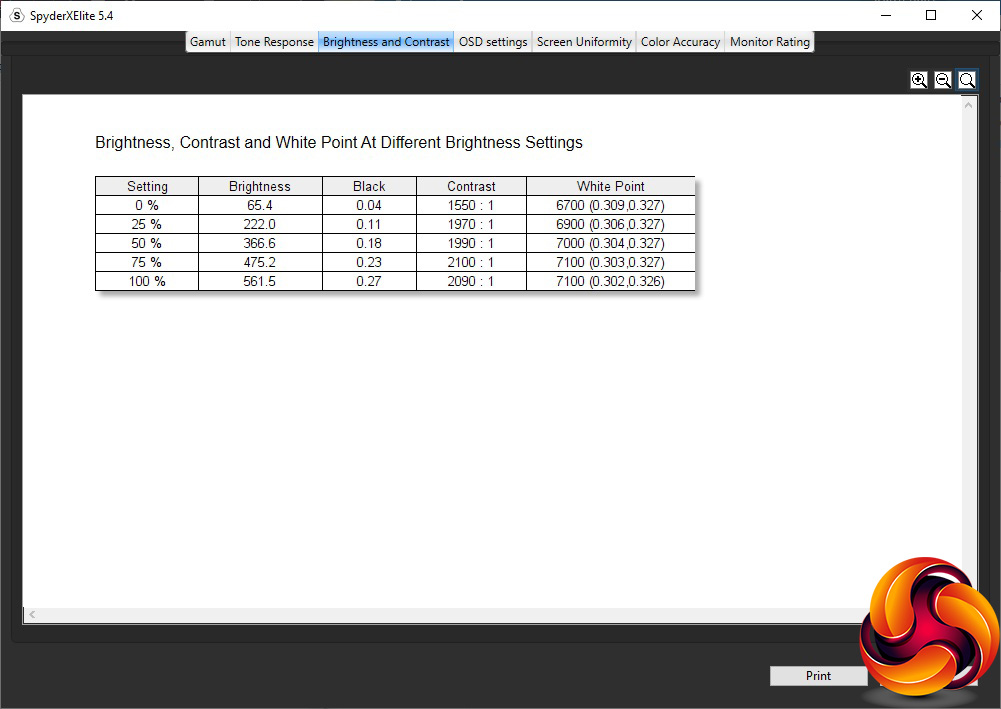Click the 75 % setting cell
The image size is (1001, 709).
click(x=147, y=262)
